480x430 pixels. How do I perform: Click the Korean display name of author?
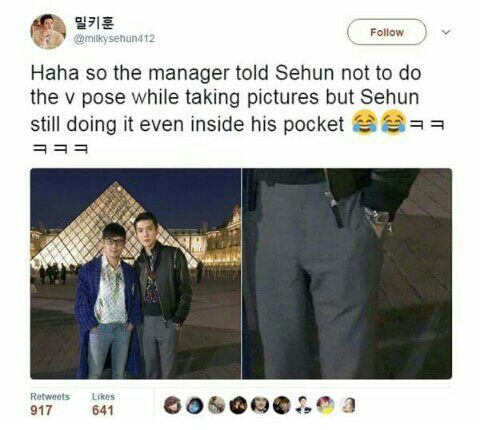pyautogui.click(x=95, y=23)
